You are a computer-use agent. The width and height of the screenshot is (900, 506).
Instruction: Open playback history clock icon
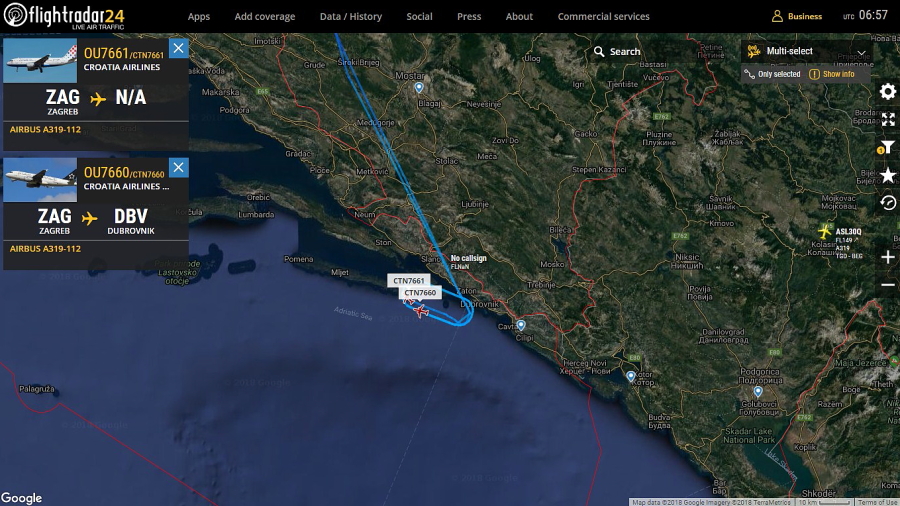pyautogui.click(x=887, y=203)
